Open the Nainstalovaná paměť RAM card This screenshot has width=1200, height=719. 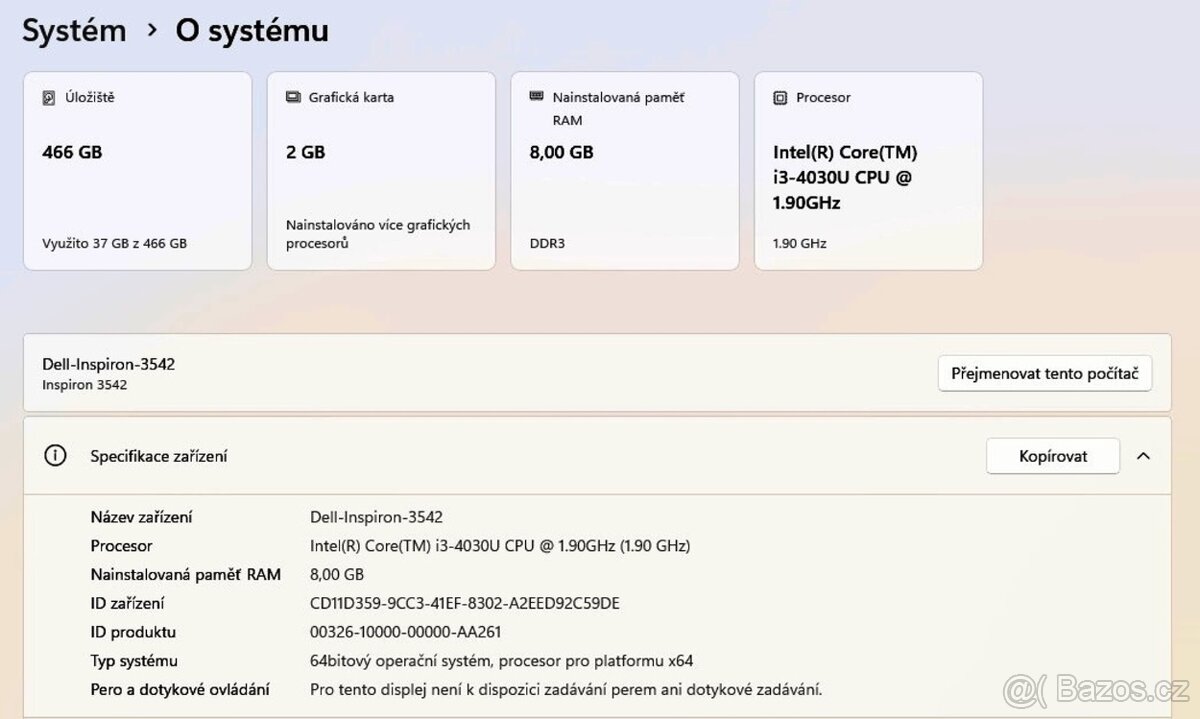point(625,171)
